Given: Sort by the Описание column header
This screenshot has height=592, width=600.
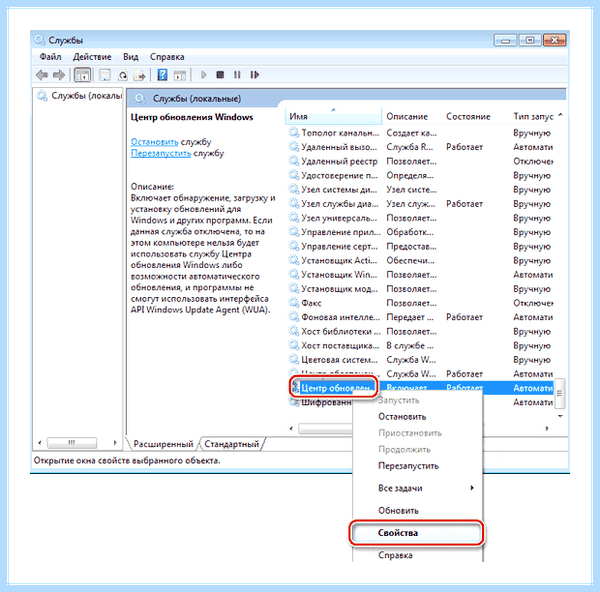Looking at the screenshot, I should pyautogui.click(x=407, y=116).
